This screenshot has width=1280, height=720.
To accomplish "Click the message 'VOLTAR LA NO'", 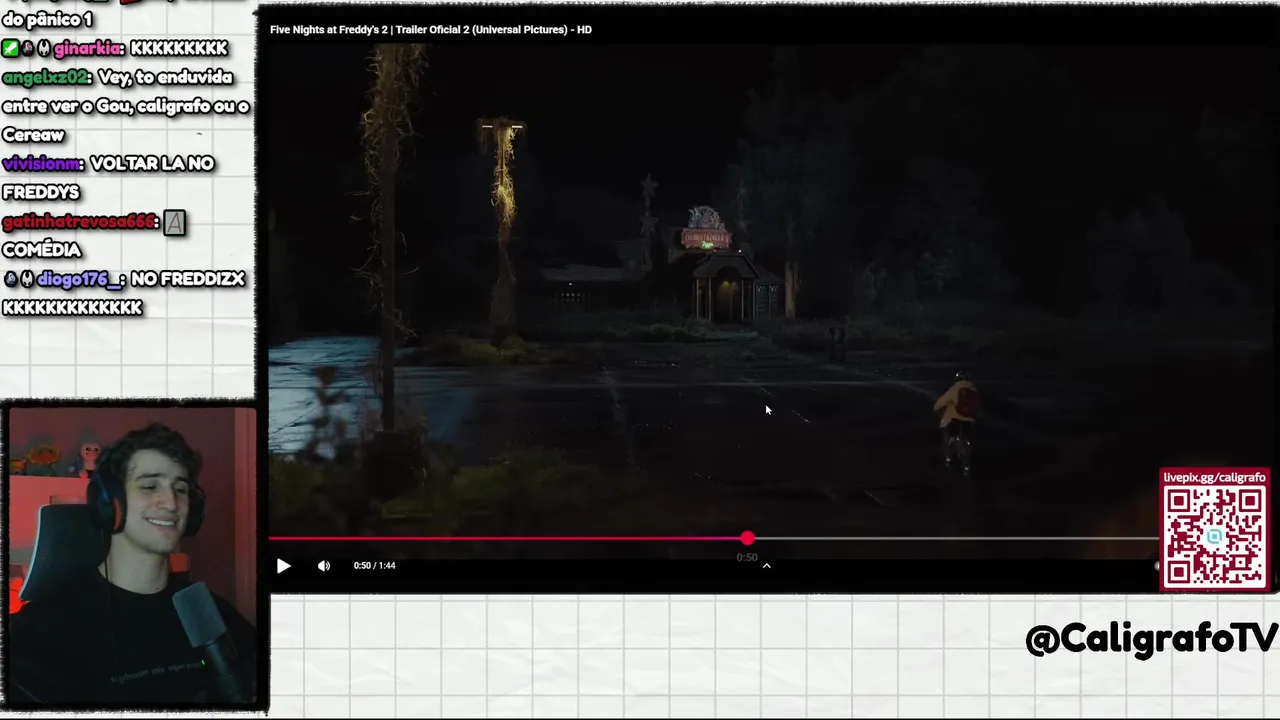I will (152, 163).
